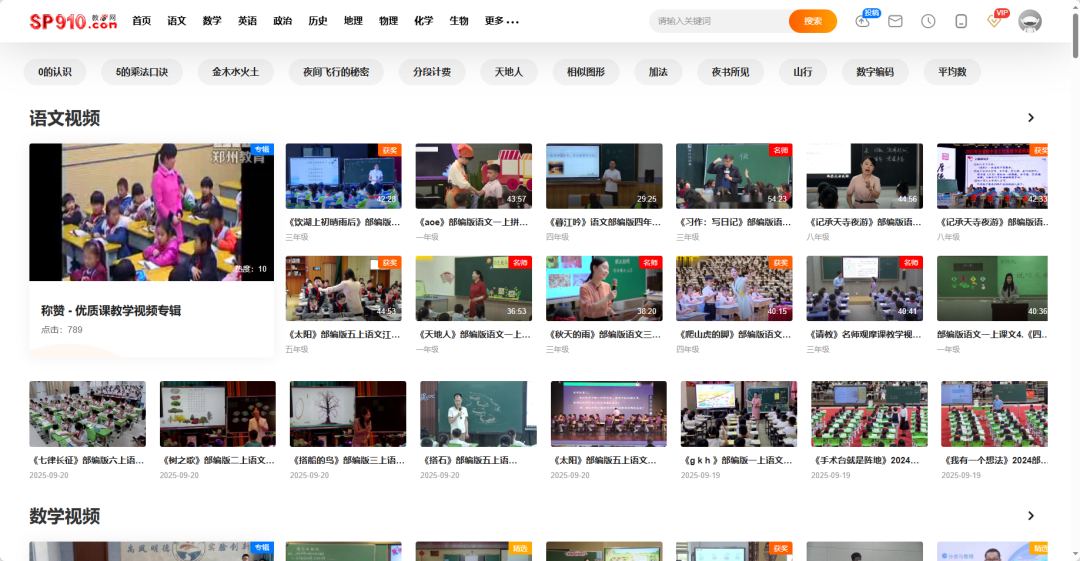Open the 更多 navigation dropdown
The height and width of the screenshot is (561, 1080).
501,21
